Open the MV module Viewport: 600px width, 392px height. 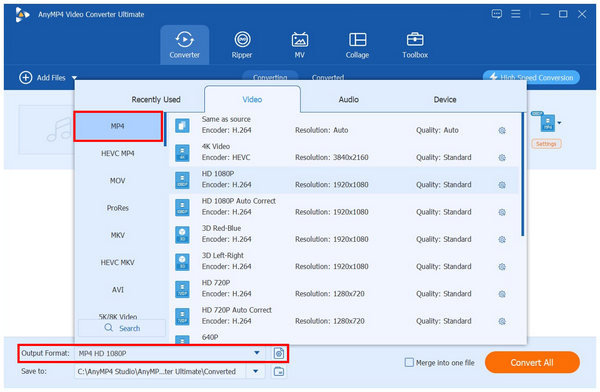[x=300, y=45]
